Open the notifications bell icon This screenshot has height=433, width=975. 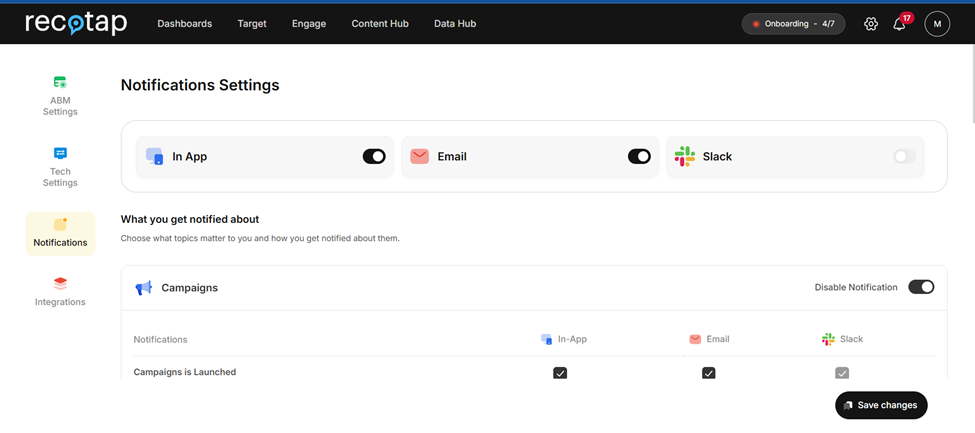pyautogui.click(x=899, y=25)
